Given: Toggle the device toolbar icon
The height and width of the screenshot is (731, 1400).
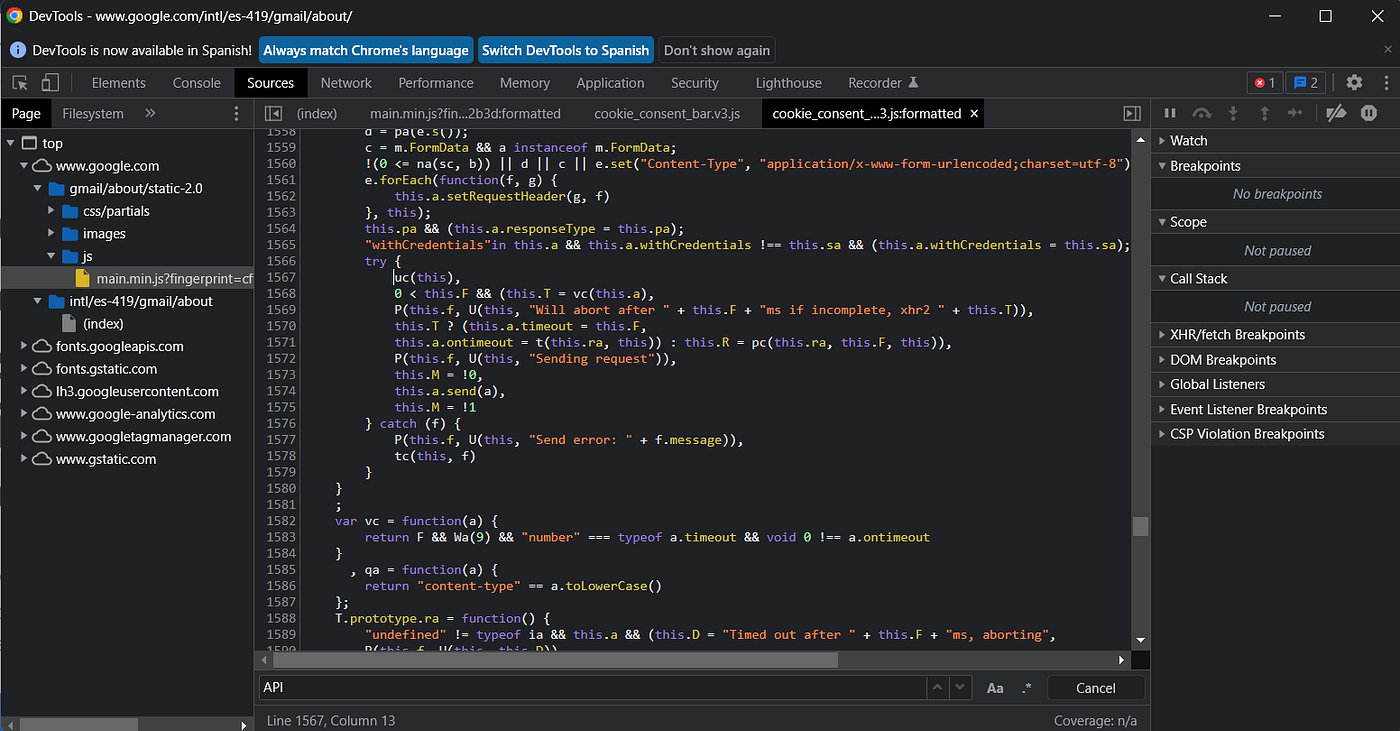Looking at the screenshot, I should click(x=49, y=83).
